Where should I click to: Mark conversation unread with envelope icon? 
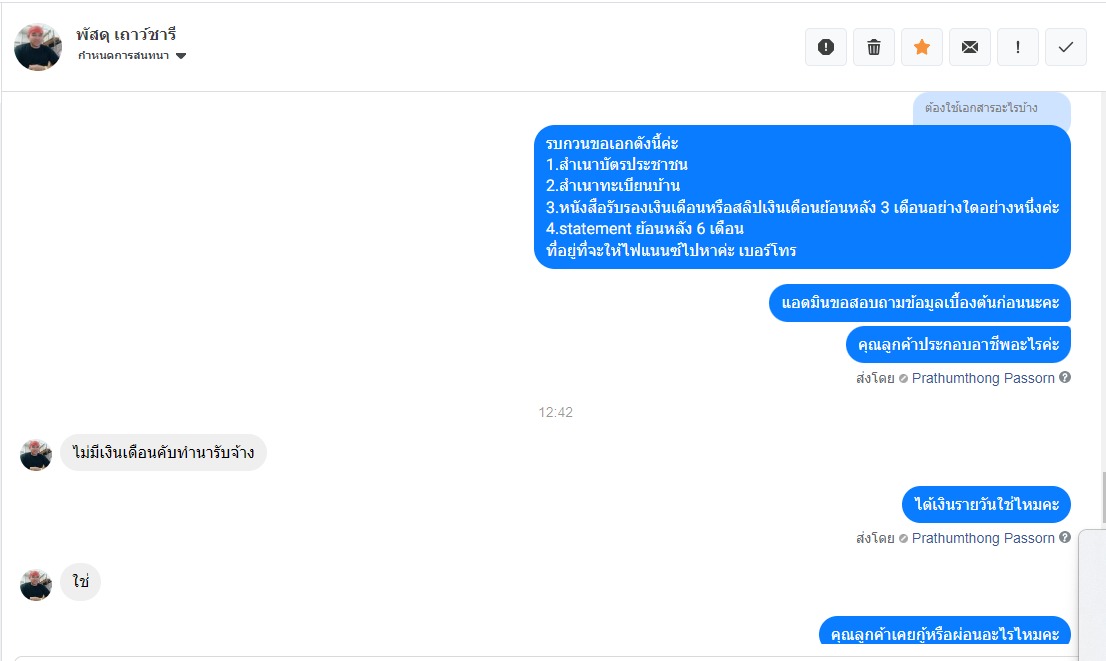[x=970, y=47]
